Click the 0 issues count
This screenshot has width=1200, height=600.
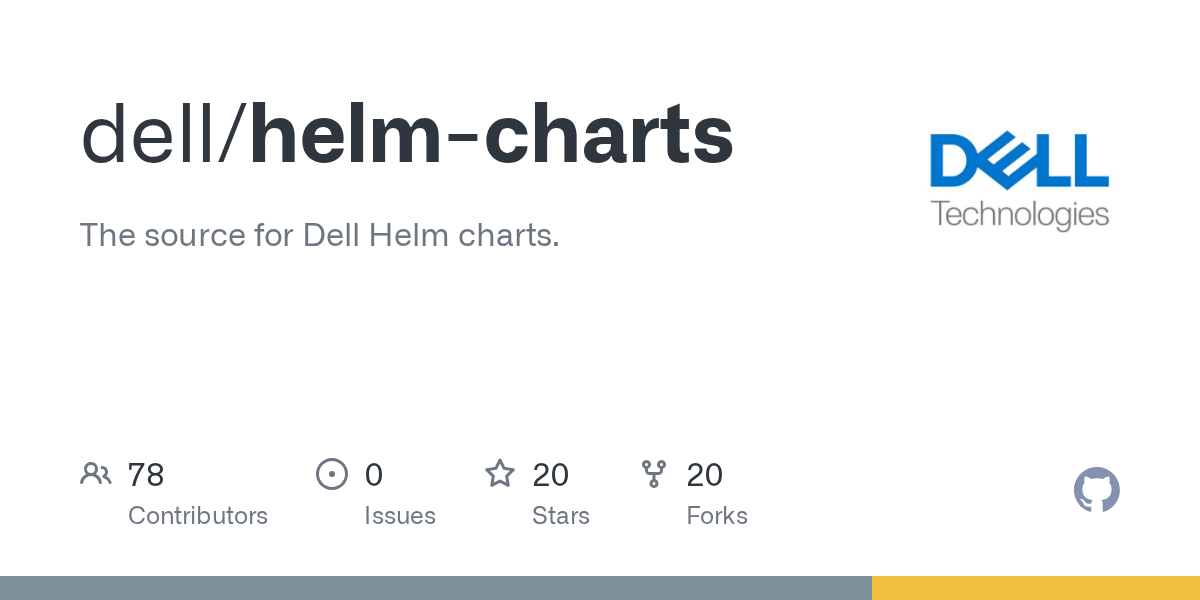374,475
